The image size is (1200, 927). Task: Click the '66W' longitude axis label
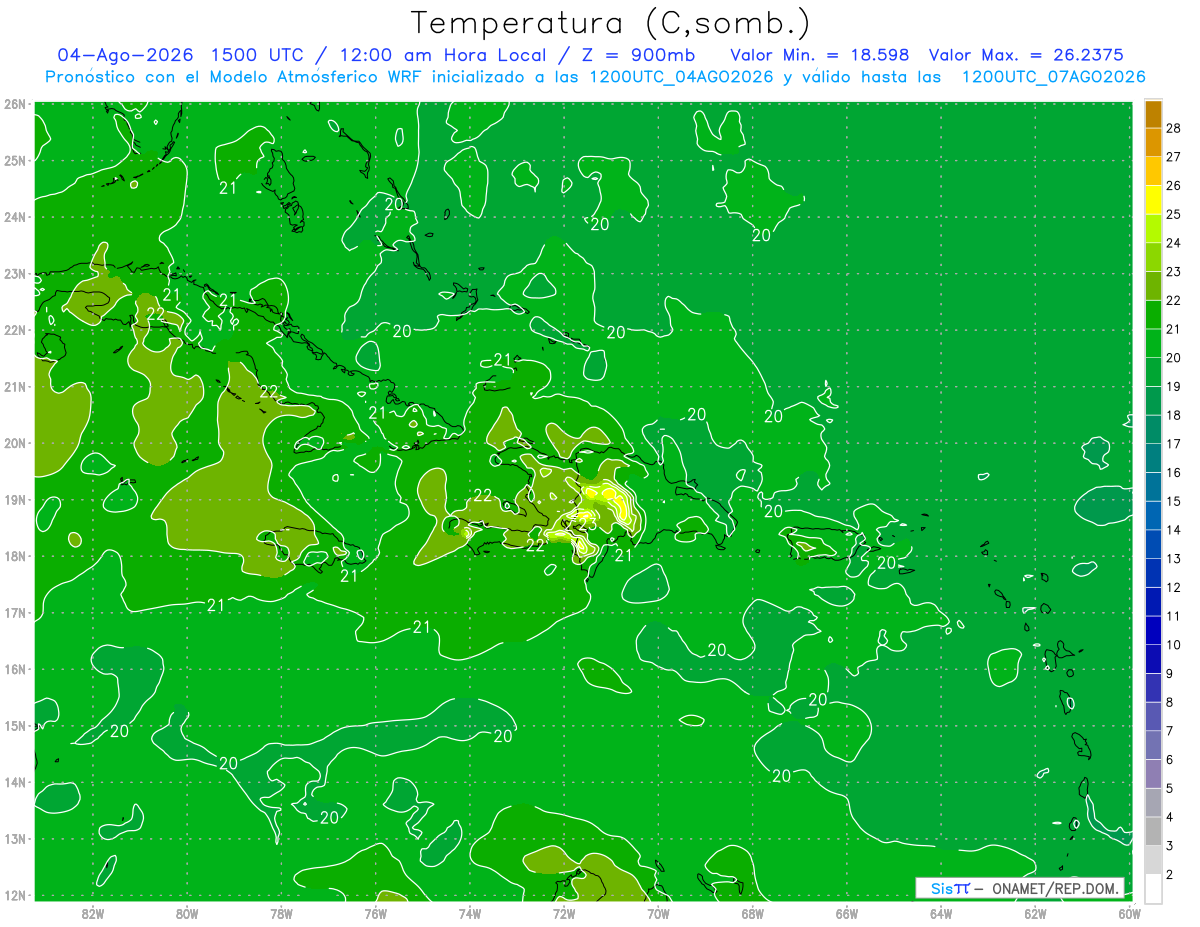pyautogui.click(x=847, y=913)
